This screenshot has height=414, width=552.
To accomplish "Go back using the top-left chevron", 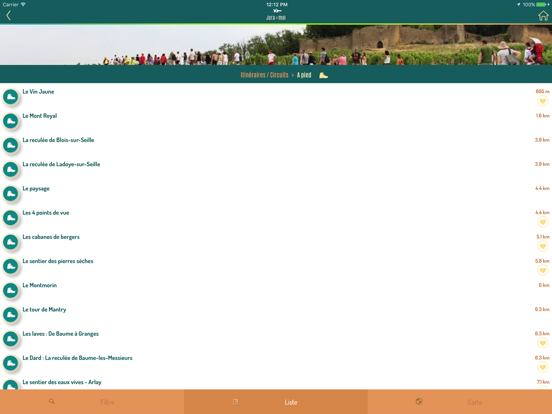I will pos(8,15).
